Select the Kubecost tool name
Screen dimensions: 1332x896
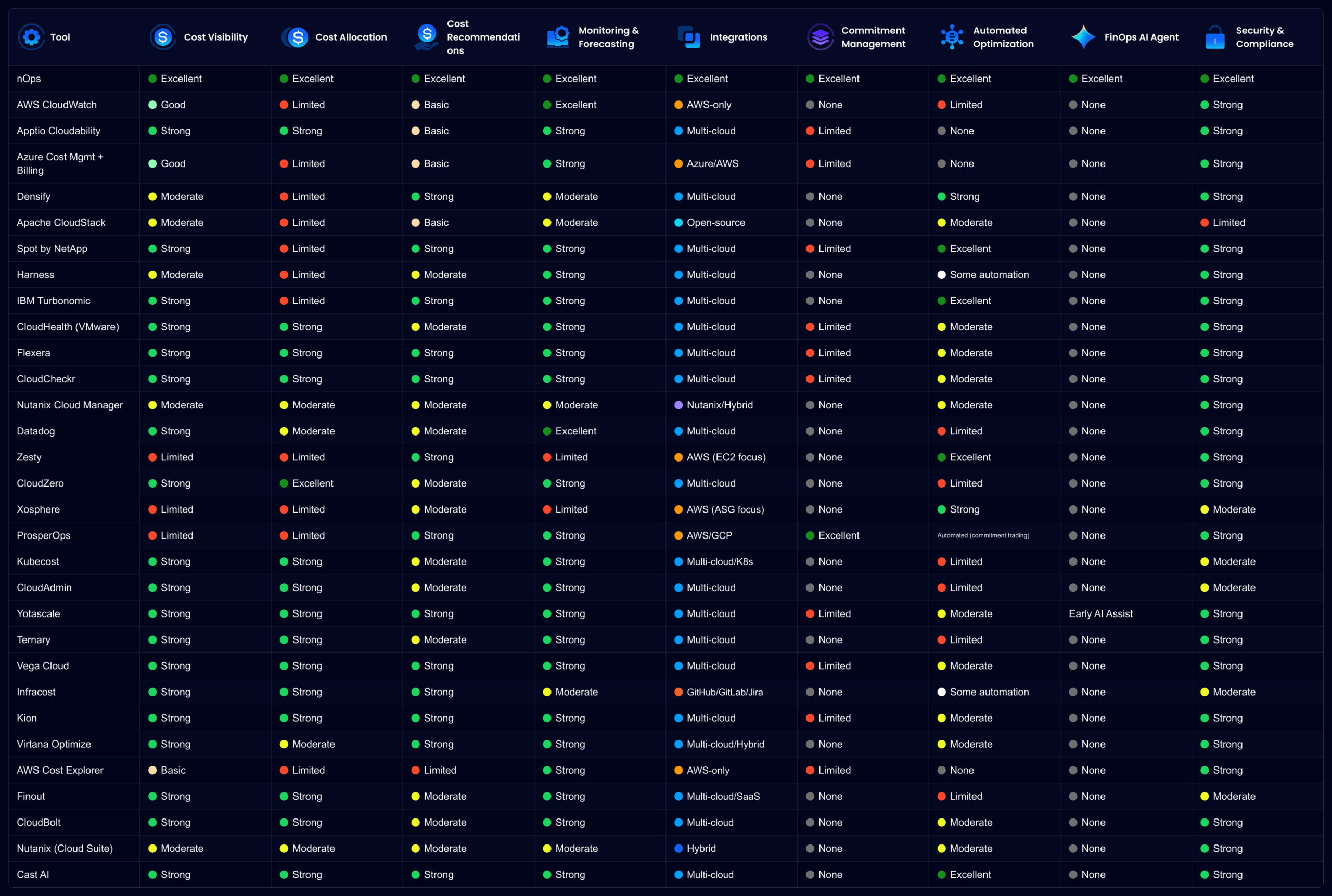pos(37,562)
